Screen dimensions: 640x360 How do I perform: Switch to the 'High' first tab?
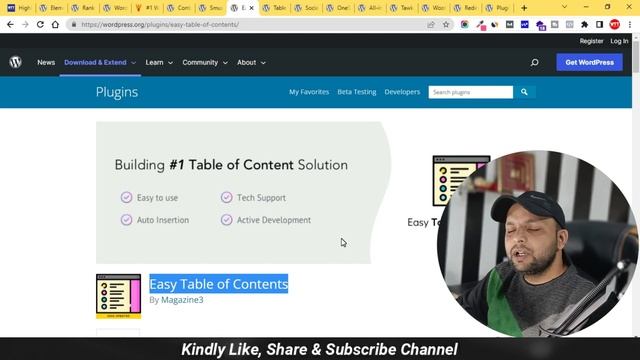(x=18, y=8)
